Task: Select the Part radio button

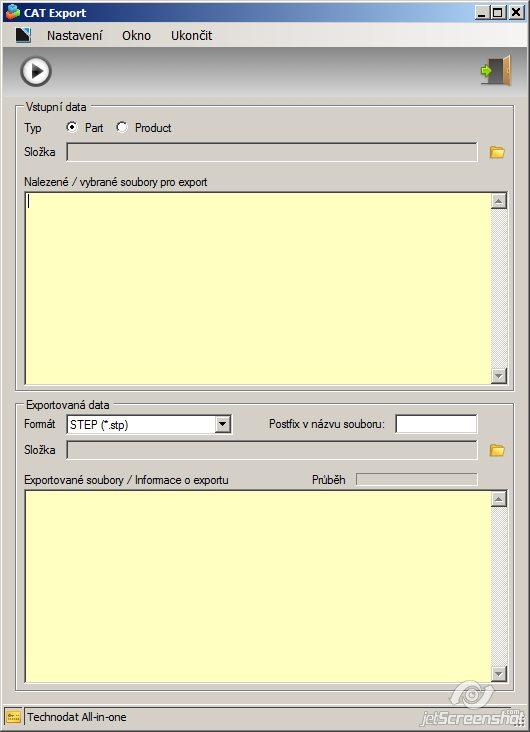Action: coord(71,127)
